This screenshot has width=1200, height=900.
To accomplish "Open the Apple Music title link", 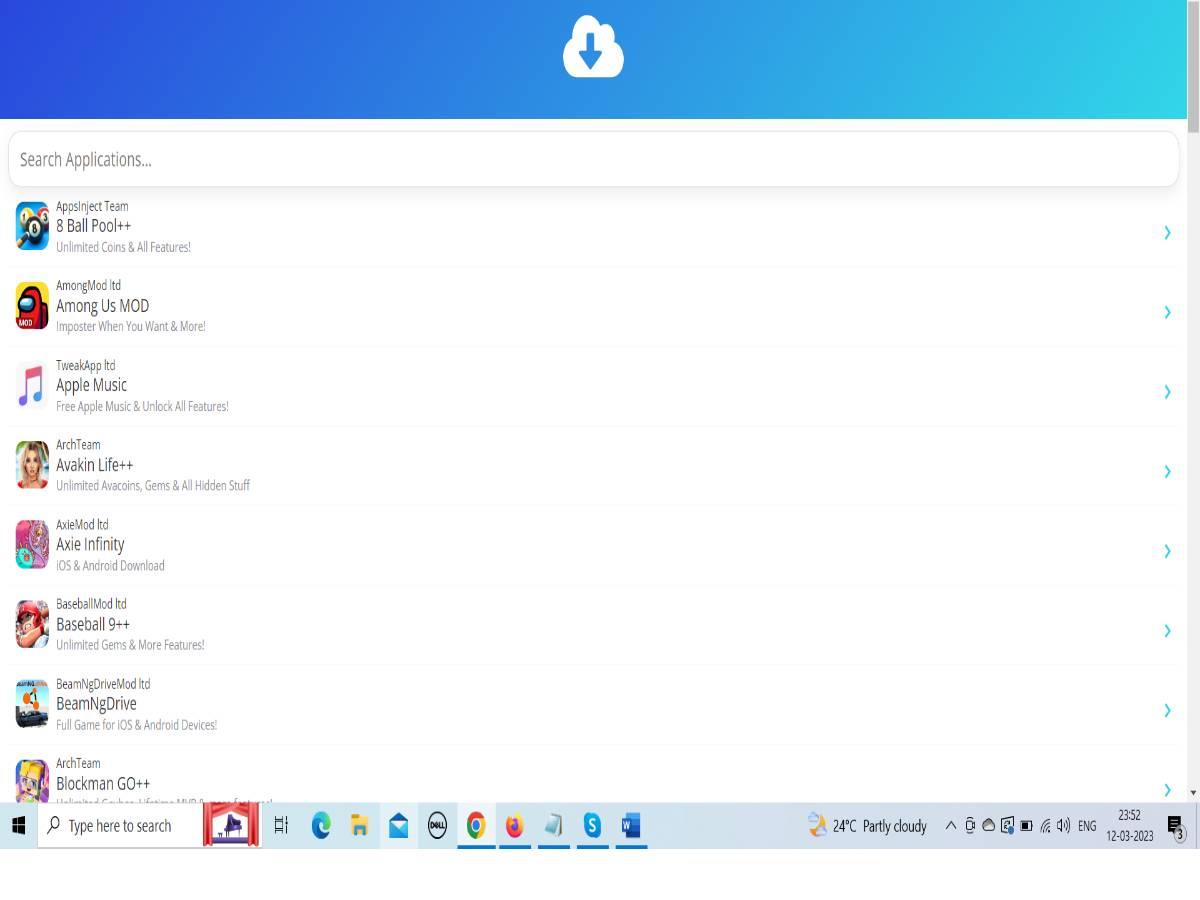I will point(91,385).
